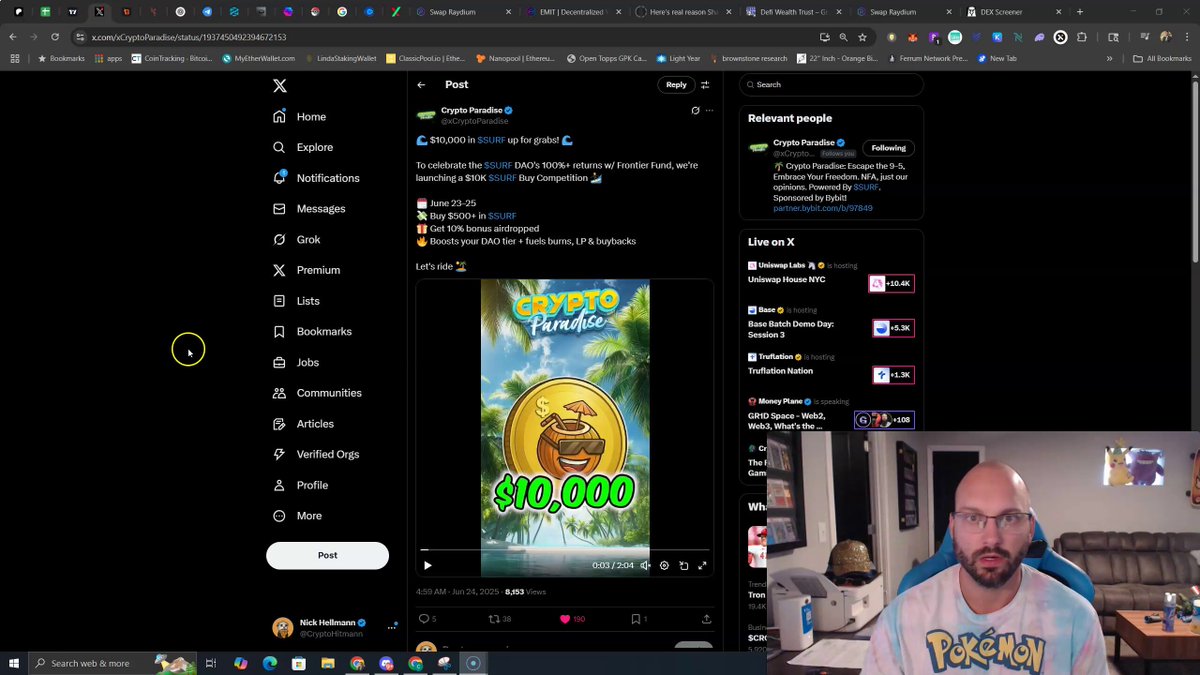The image size is (1200, 675).
Task: Seek on the video progress bar
Action: [564, 549]
